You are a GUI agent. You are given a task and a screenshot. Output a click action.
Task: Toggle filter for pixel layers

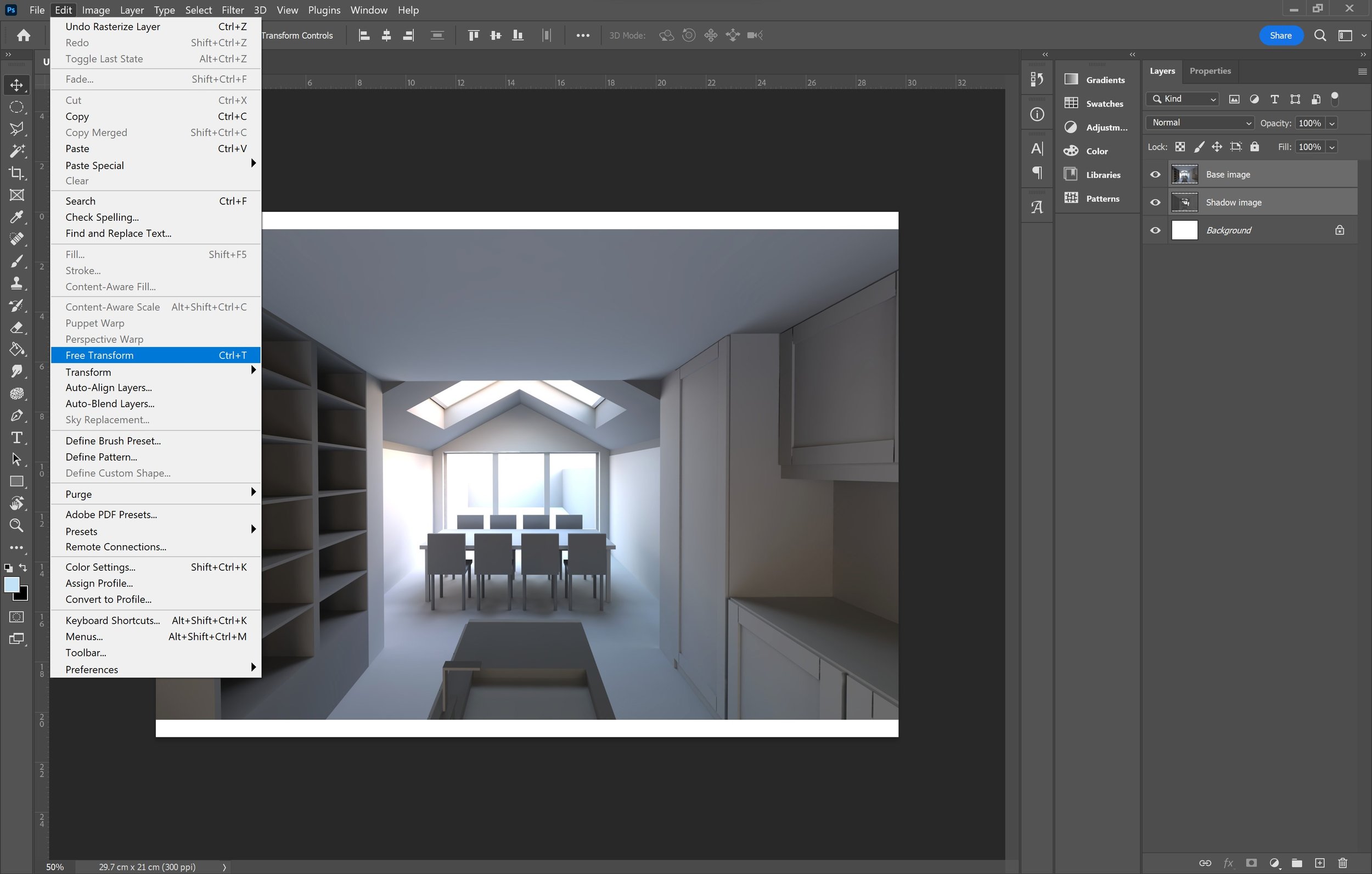pos(1234,99)
